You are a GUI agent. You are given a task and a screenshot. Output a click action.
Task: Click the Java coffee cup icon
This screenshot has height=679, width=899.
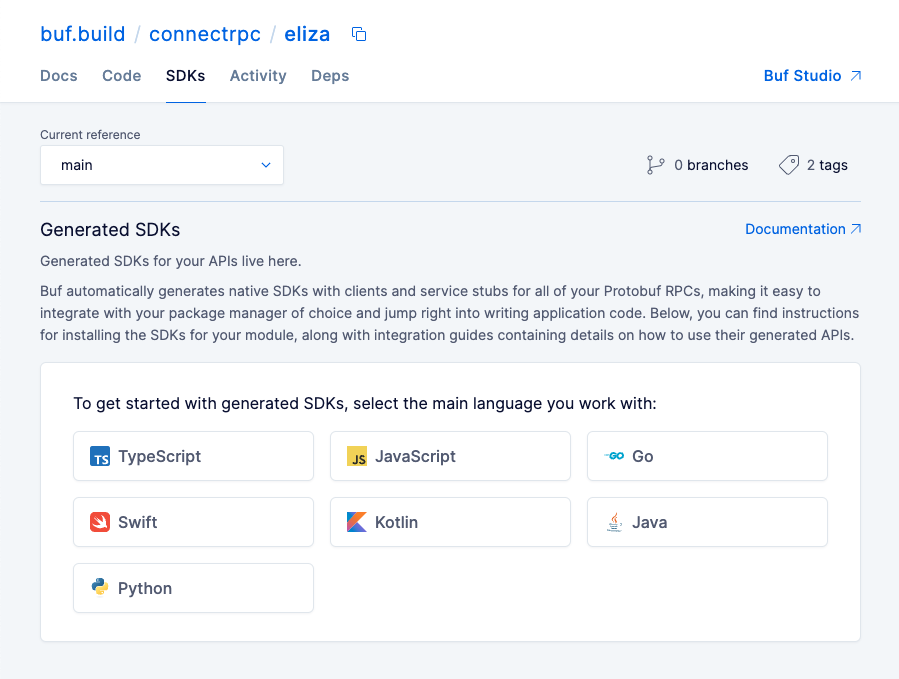614,522
